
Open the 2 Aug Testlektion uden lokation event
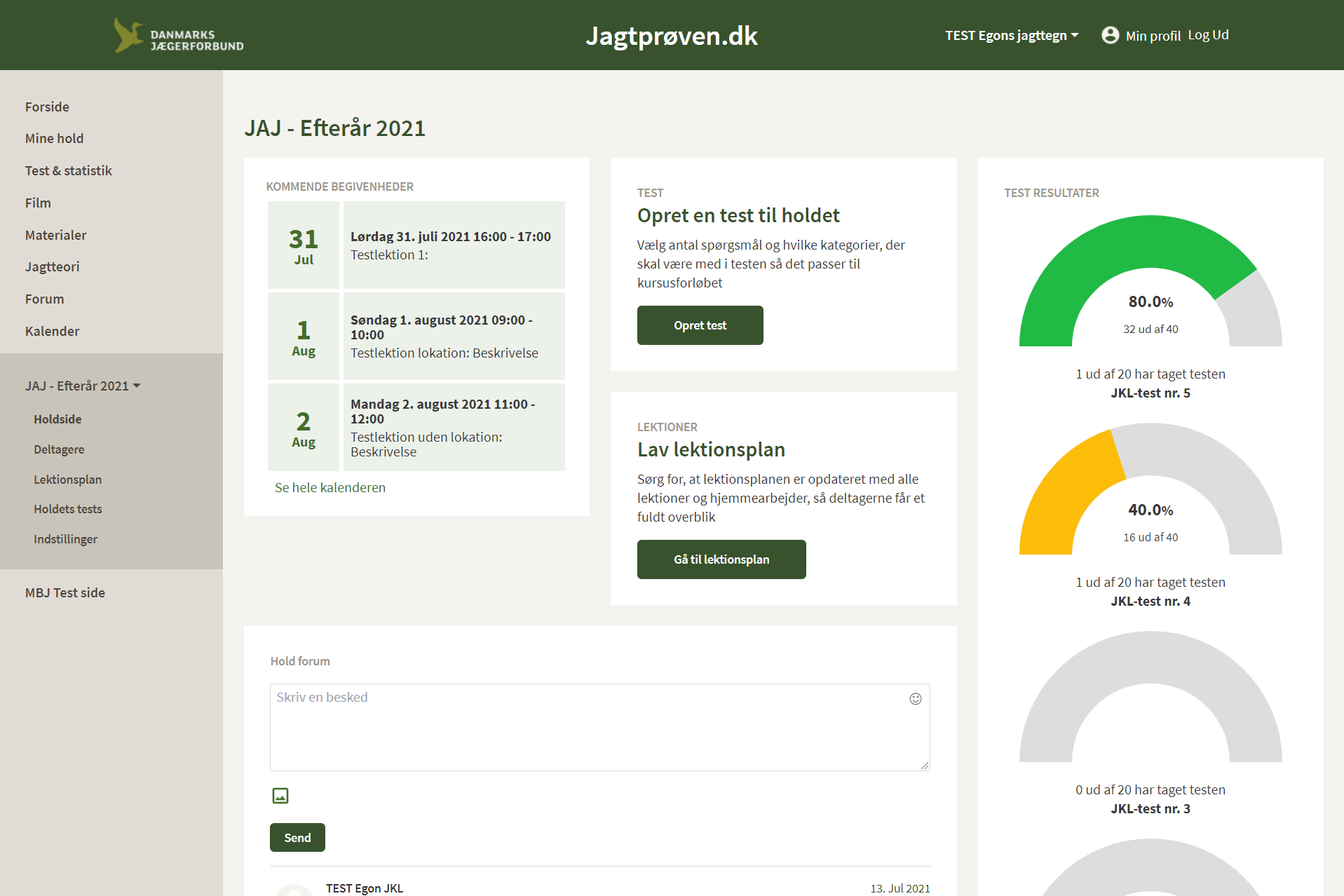tap(454, 427)
